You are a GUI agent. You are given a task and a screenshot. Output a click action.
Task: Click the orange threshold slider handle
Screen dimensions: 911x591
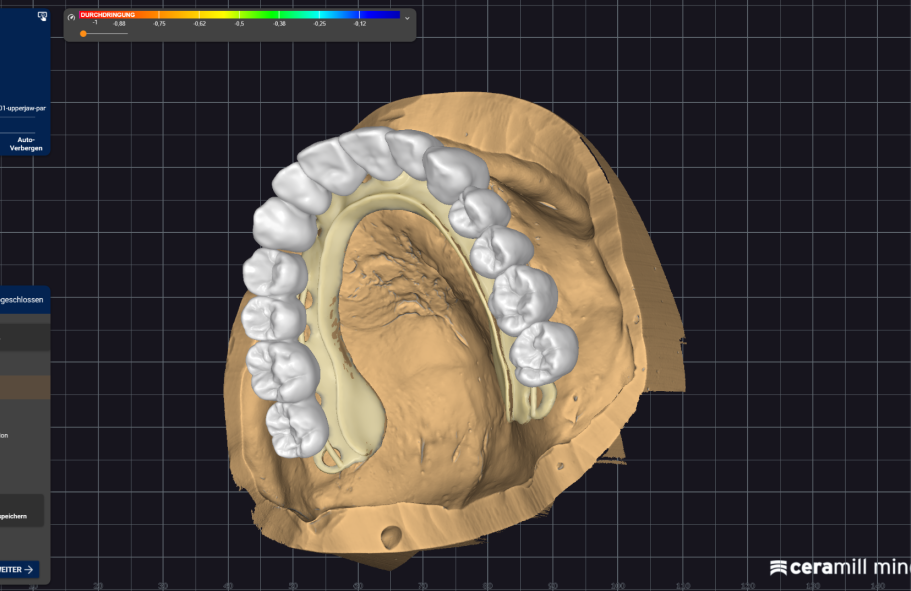[x=83, y=34]
